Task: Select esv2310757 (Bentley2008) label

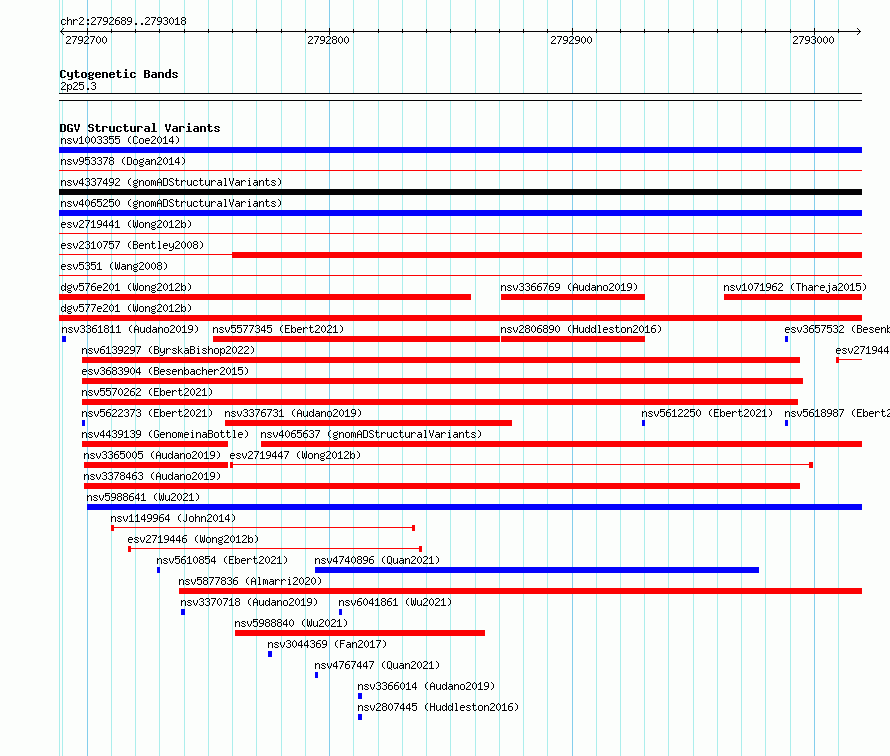Action: (x=132, y=245)
